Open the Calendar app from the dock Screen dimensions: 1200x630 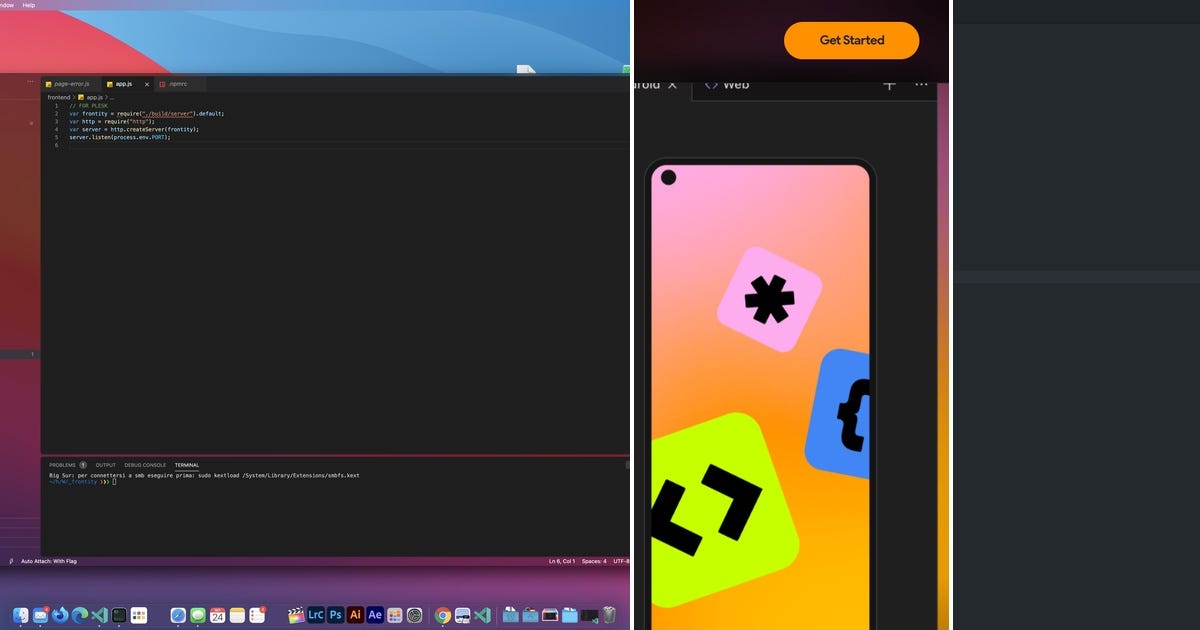217,615
